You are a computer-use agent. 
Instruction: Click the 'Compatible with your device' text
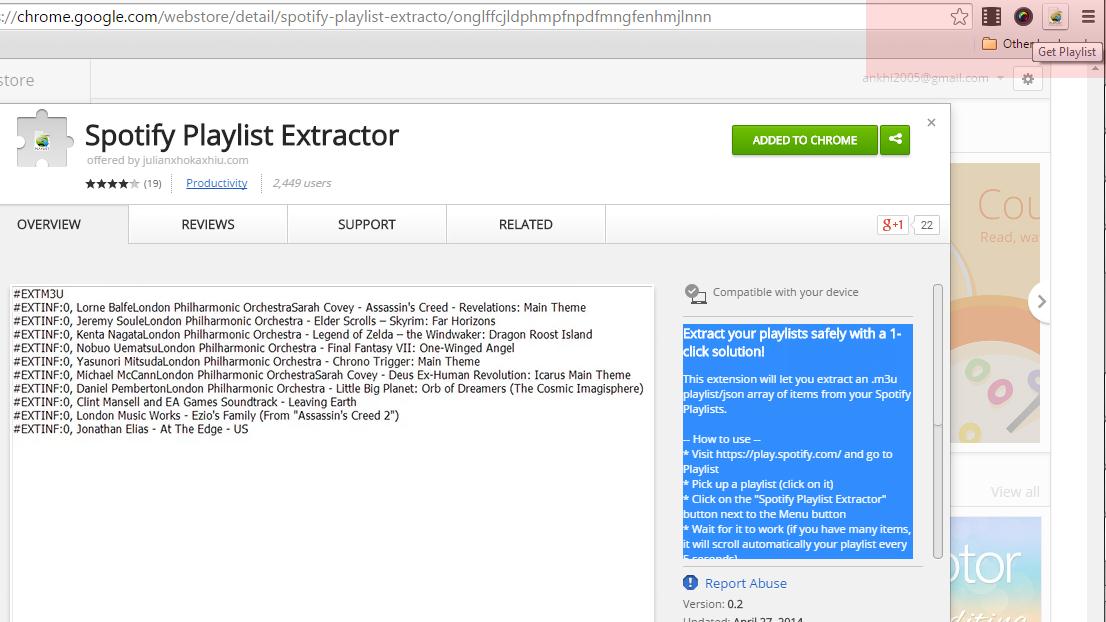coord(786,292)
